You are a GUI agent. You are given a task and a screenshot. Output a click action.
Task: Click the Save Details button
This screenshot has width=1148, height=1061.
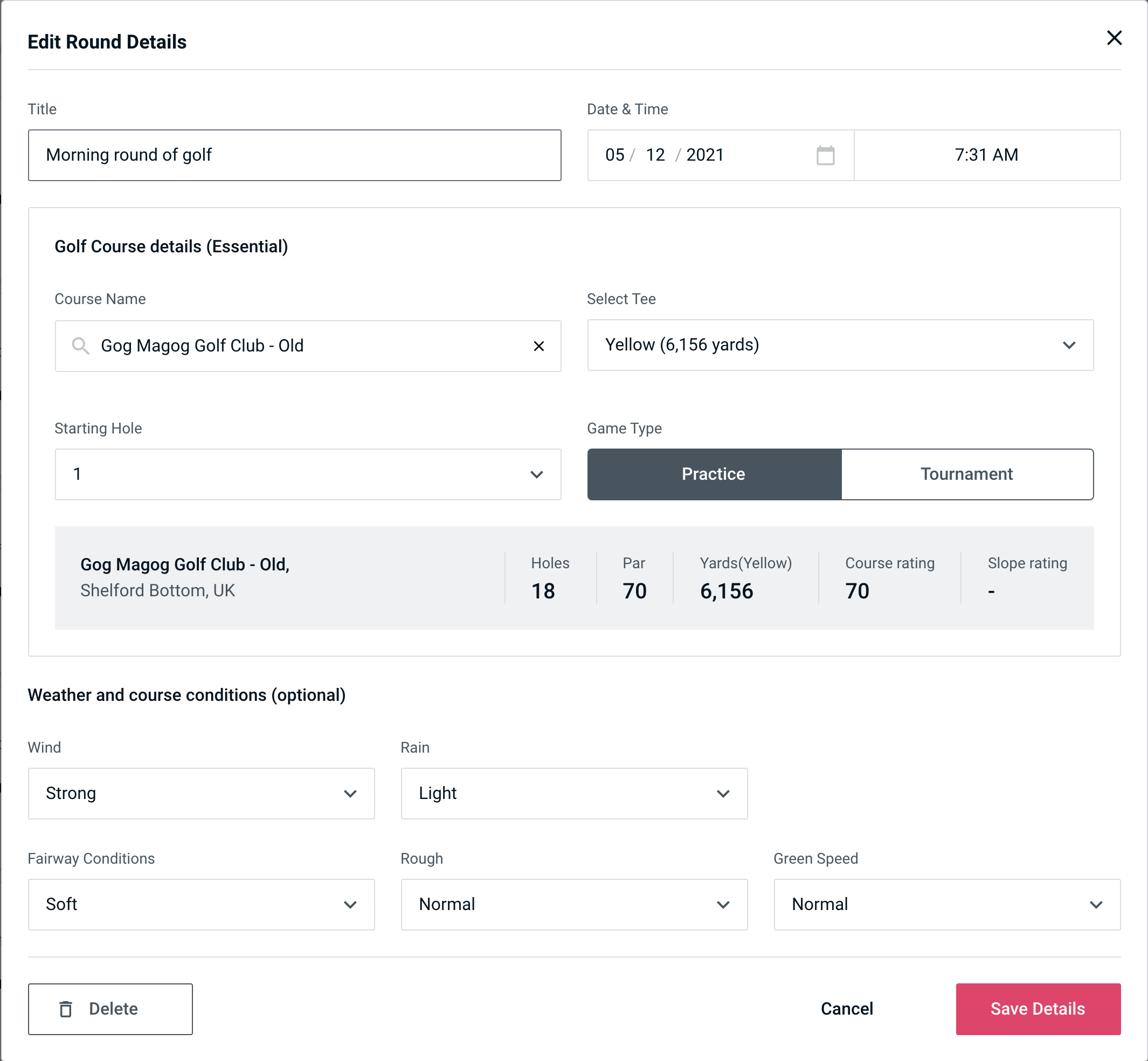coord(1037,1008)
